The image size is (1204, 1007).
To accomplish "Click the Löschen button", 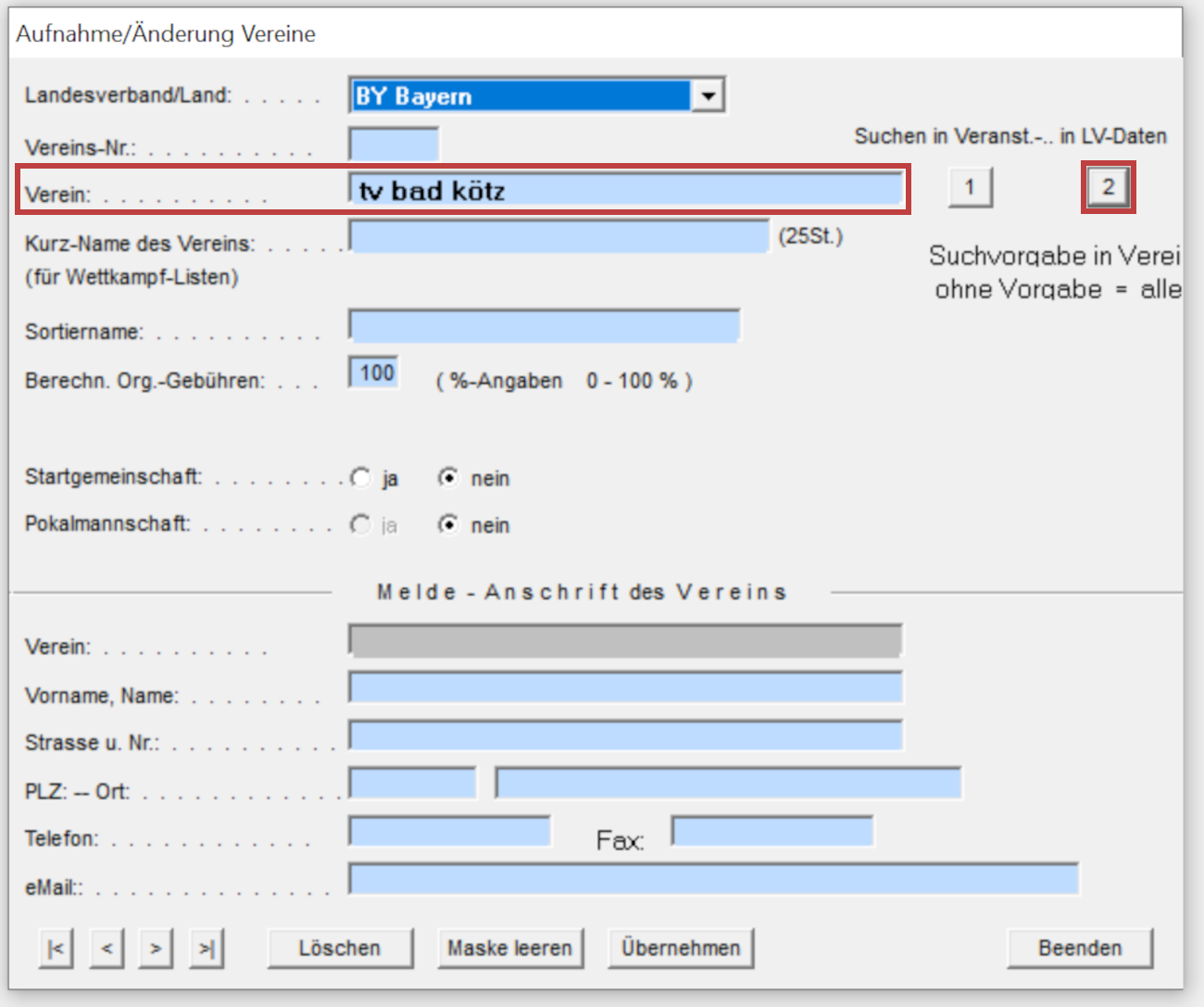I will [x=340, y=949].
